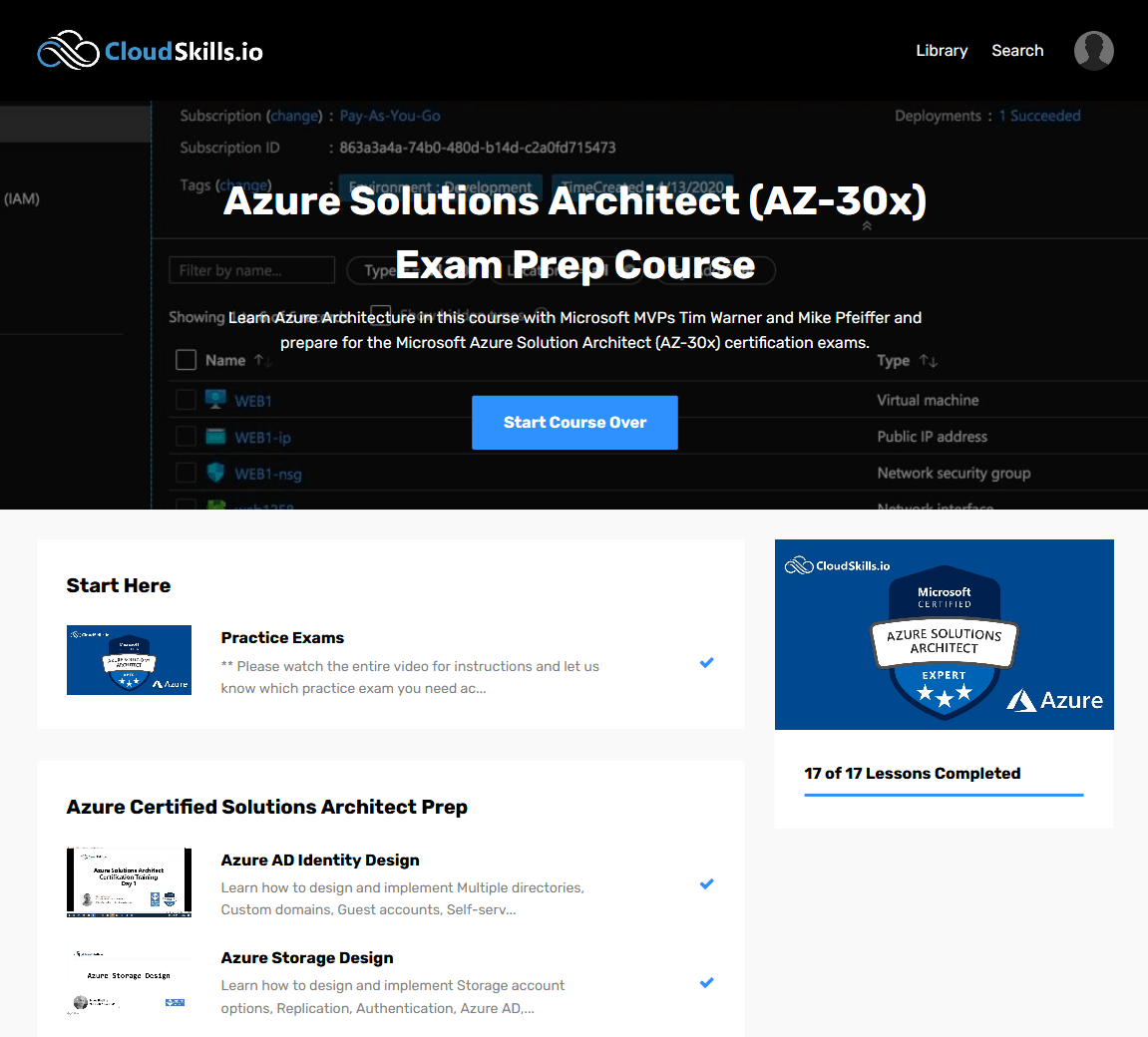This screenshot has height=1037, width=1148.
Task: Click the Practice Exams description text
Action: tap(410, 677)
